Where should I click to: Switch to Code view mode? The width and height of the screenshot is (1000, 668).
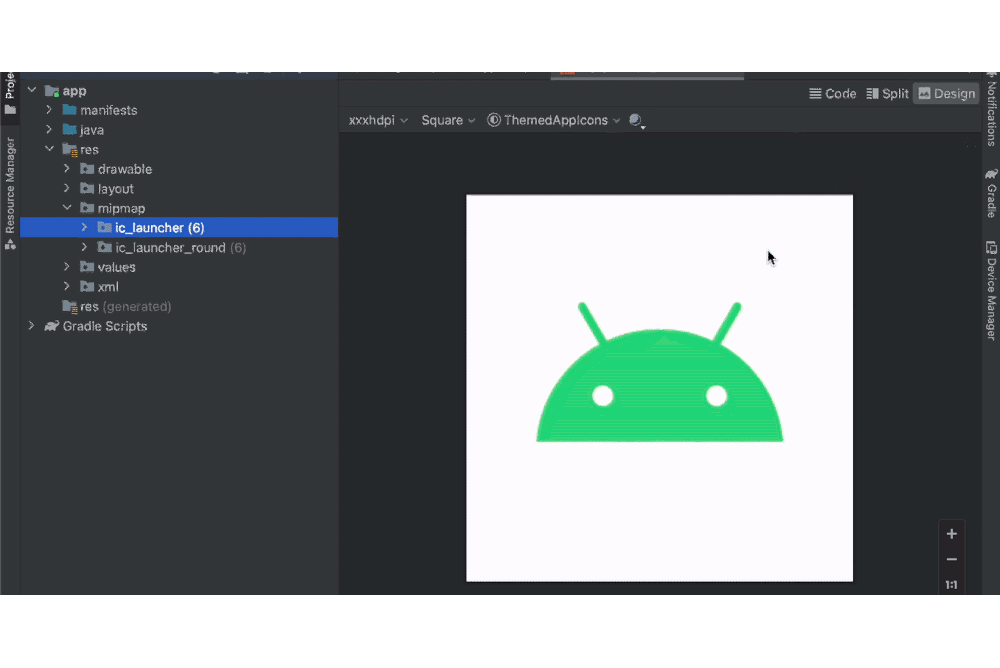click(833, 93)
